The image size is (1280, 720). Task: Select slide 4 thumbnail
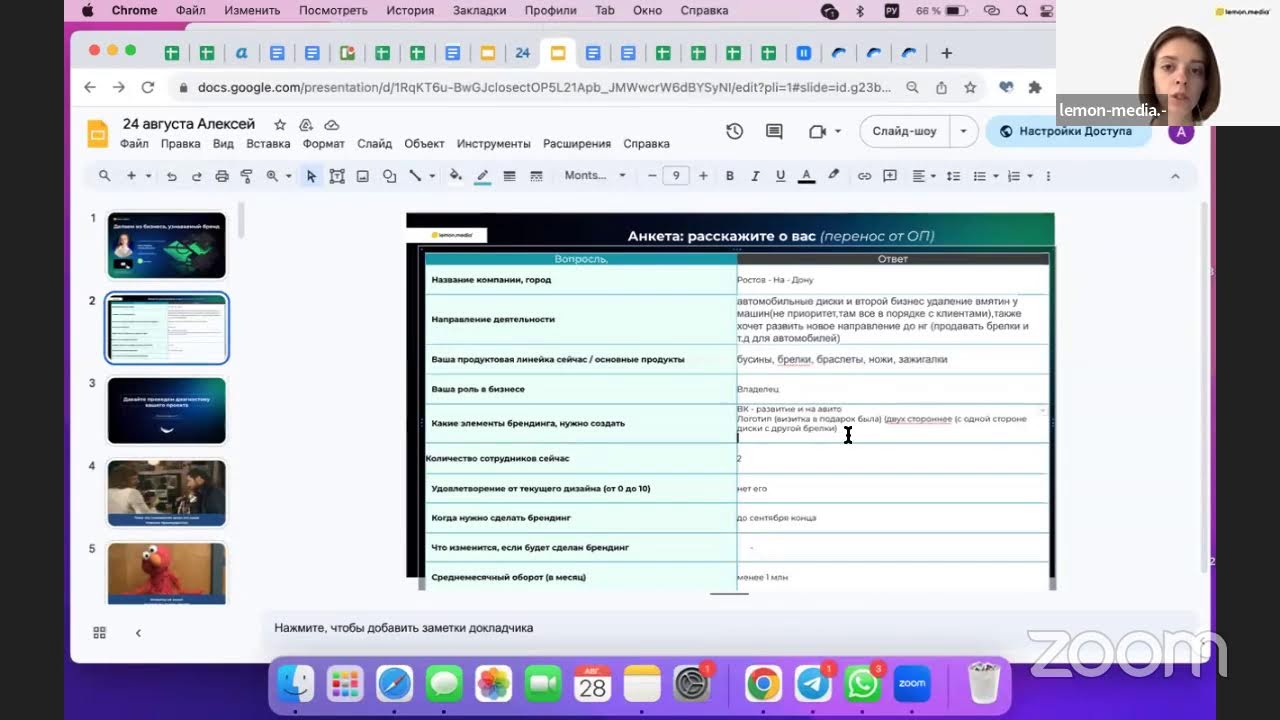pos(167,493)
